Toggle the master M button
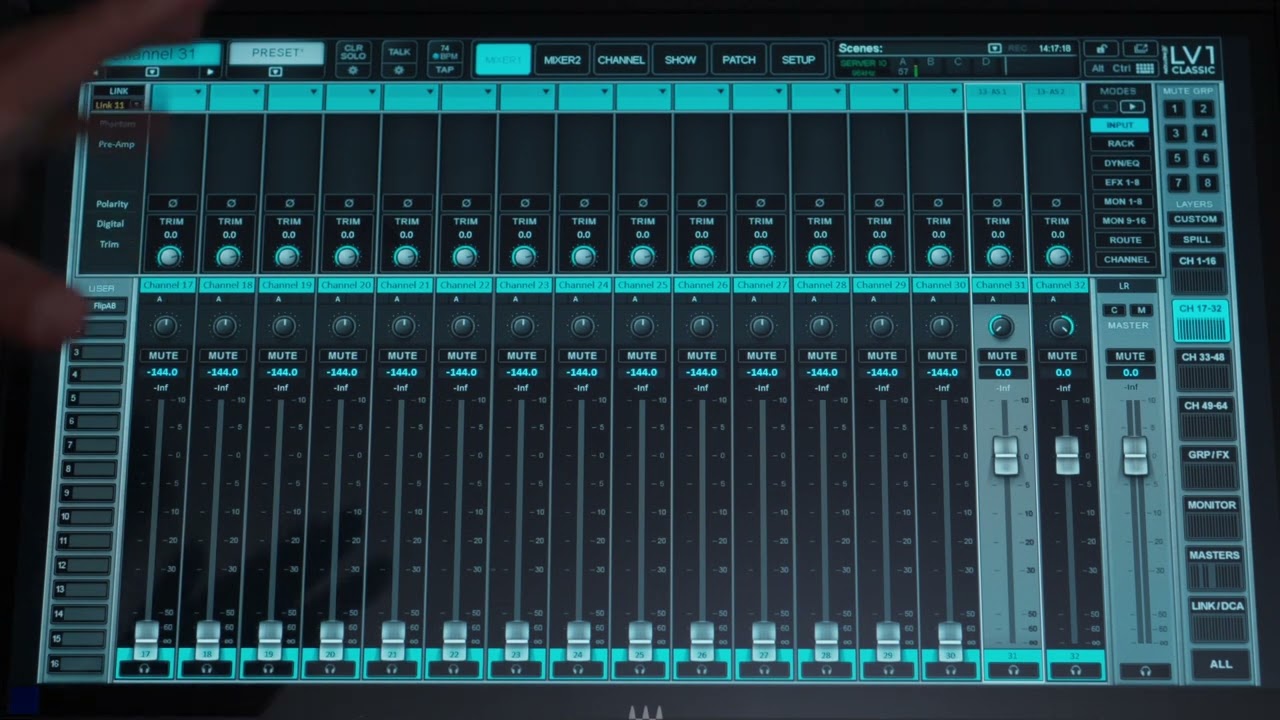This screenshot has width=1280, height=720. click(1141, 310)
